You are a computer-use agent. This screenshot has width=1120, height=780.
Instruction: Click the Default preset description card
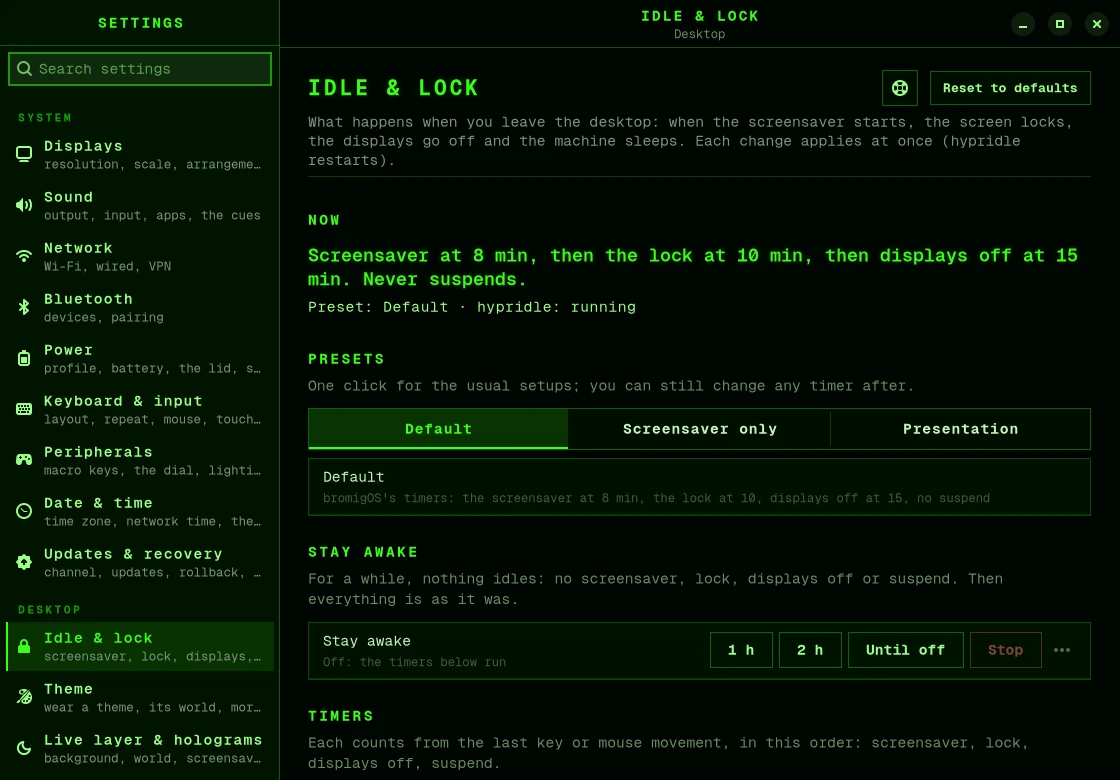(699, 486)
